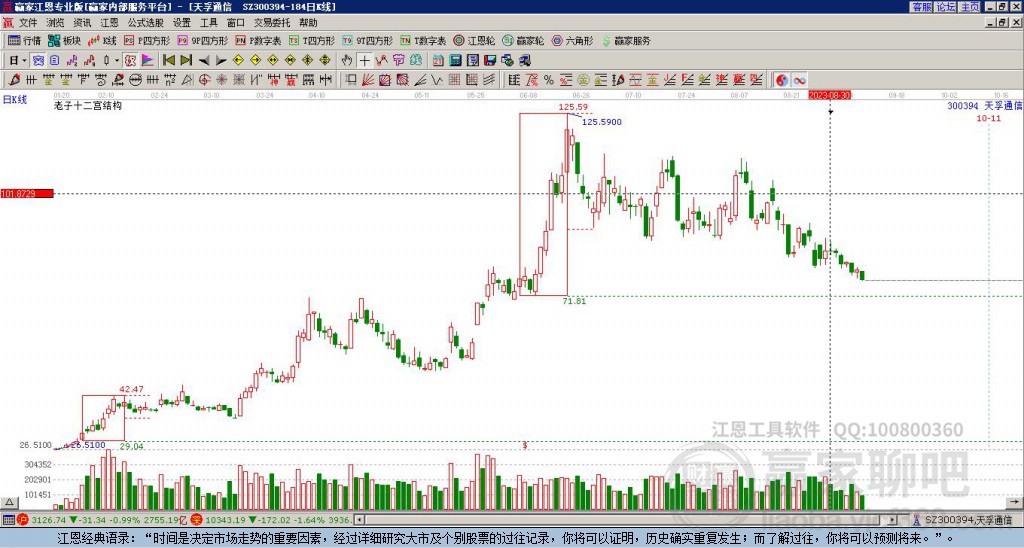Toggle the crosshair cursor button
This screenshot has height=548, width=1024.
tap(364, 61)
